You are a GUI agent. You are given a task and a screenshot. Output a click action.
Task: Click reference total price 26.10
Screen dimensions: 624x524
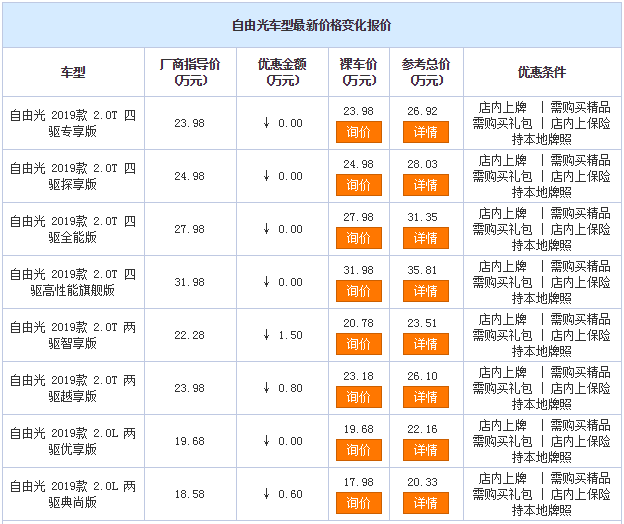pyautogui.click(x=422, y=376)
